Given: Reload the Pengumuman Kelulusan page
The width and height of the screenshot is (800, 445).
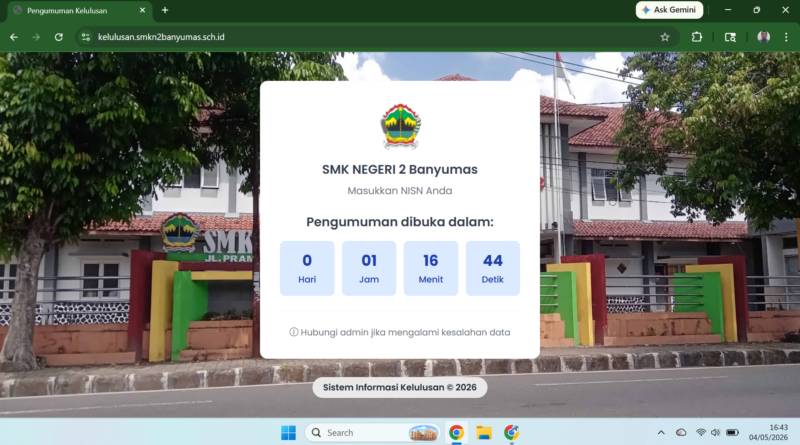Looking at the screenshot, I should click(x=59, y=37).
